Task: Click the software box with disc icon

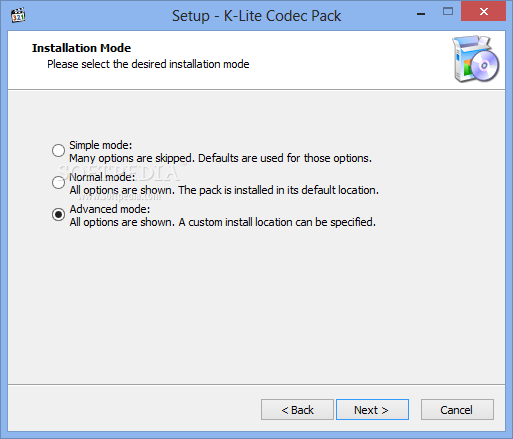Action: point(476,59)
